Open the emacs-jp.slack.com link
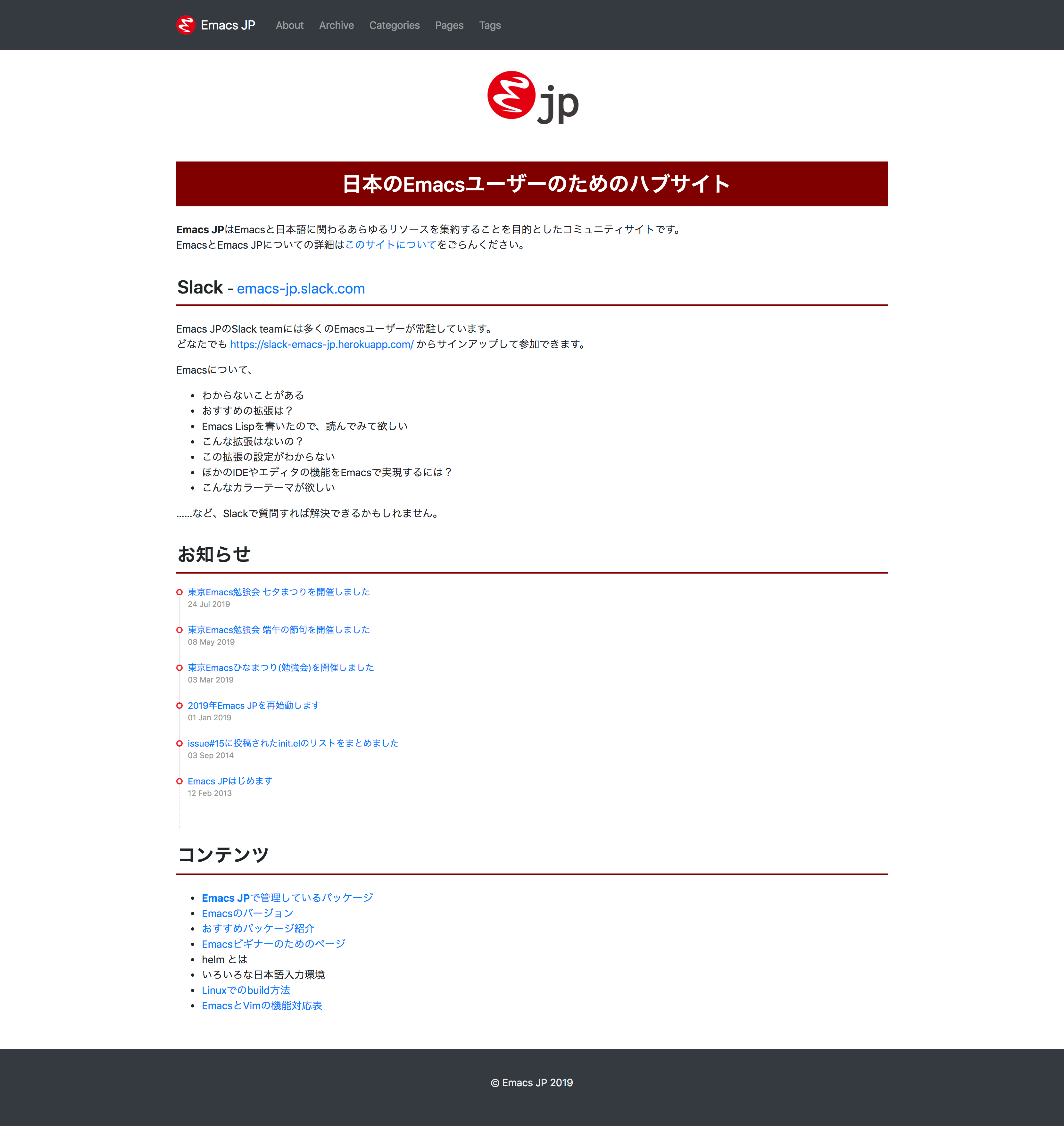The image size is (1064, 1126). pos(301,289)
